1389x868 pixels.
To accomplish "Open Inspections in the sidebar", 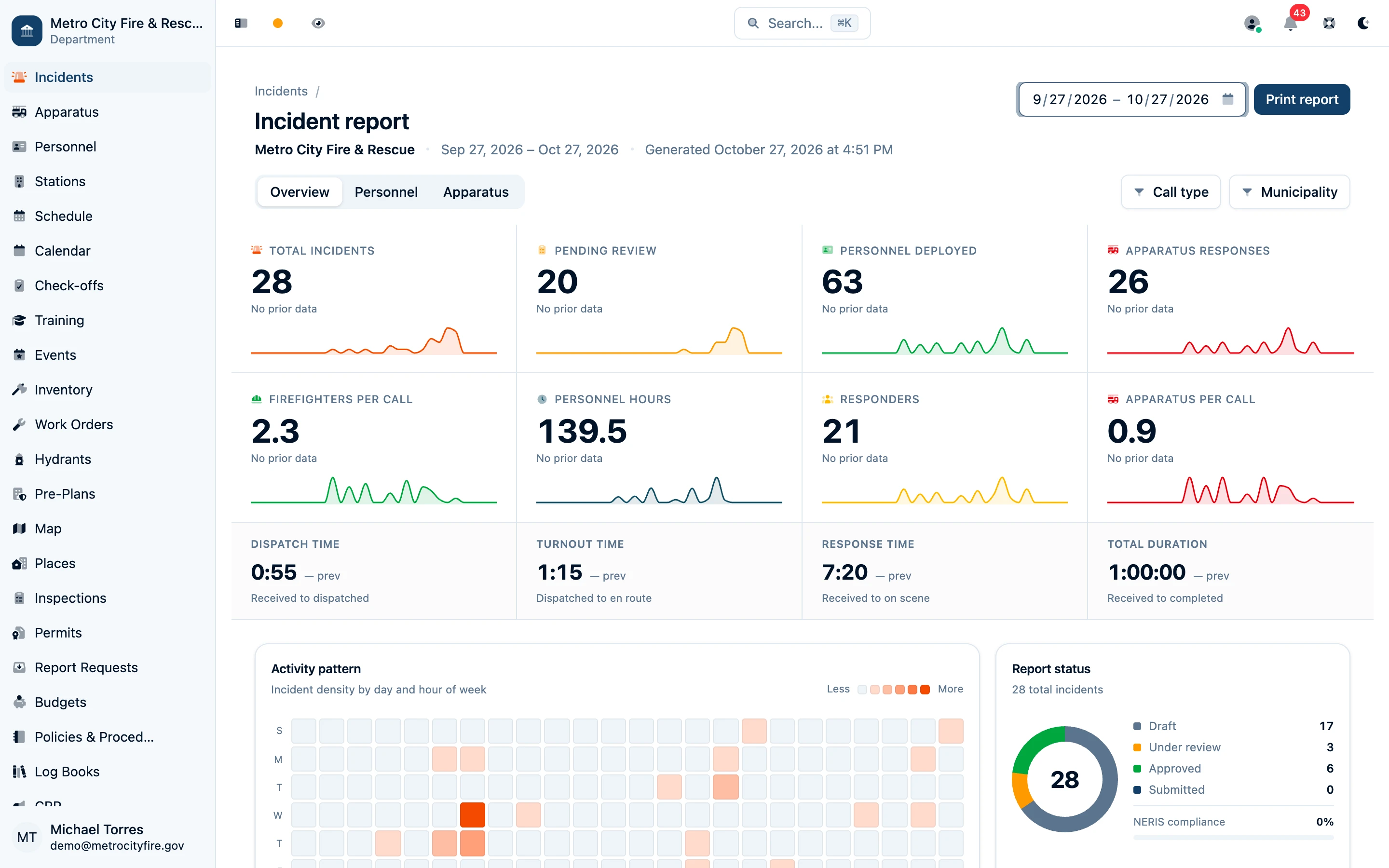I will pos(108,598).
